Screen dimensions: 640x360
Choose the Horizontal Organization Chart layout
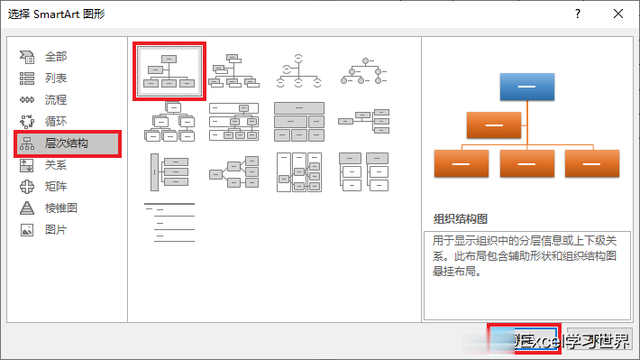point(364,121)
